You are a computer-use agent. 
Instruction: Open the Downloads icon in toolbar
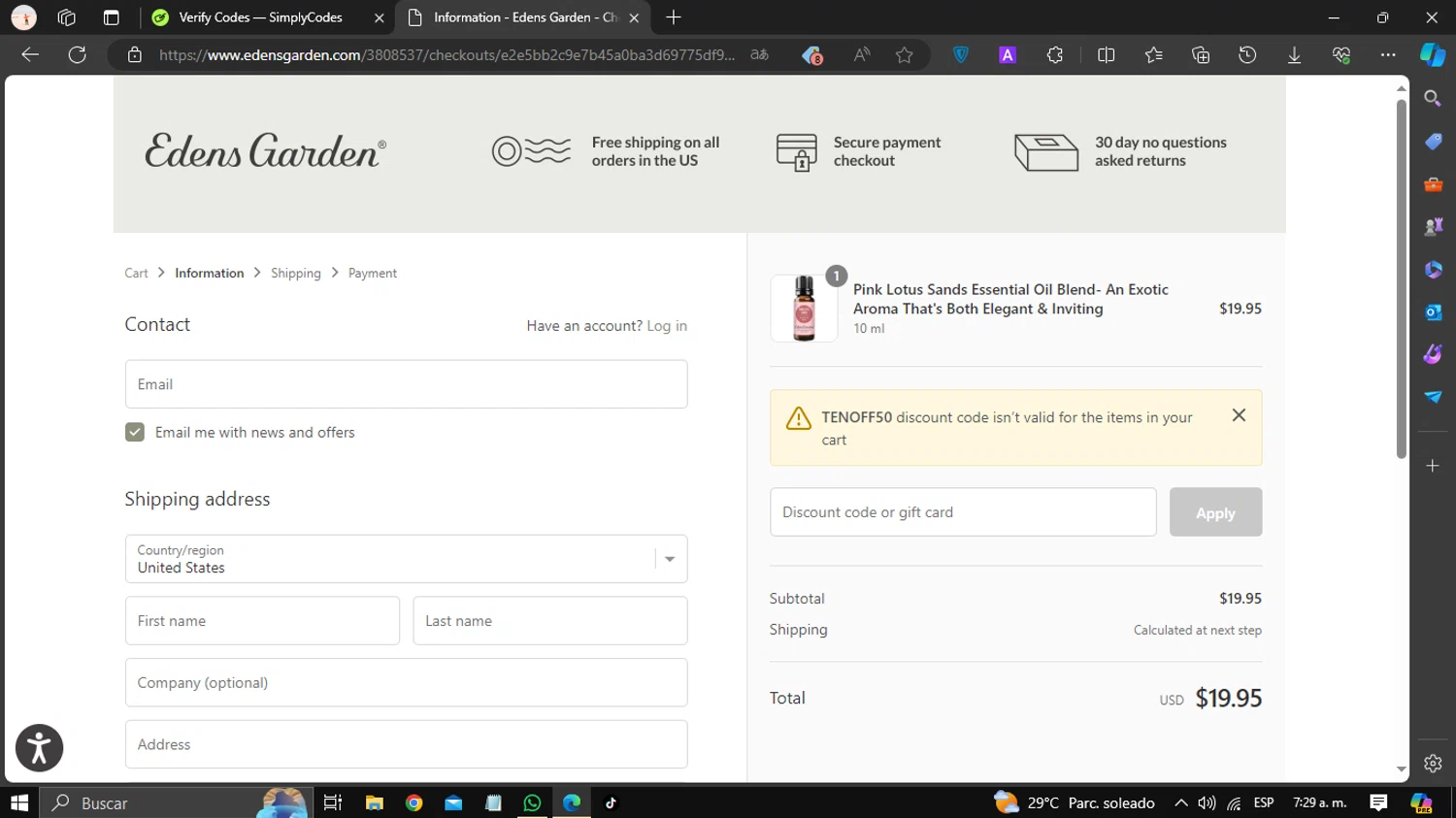1294,55
